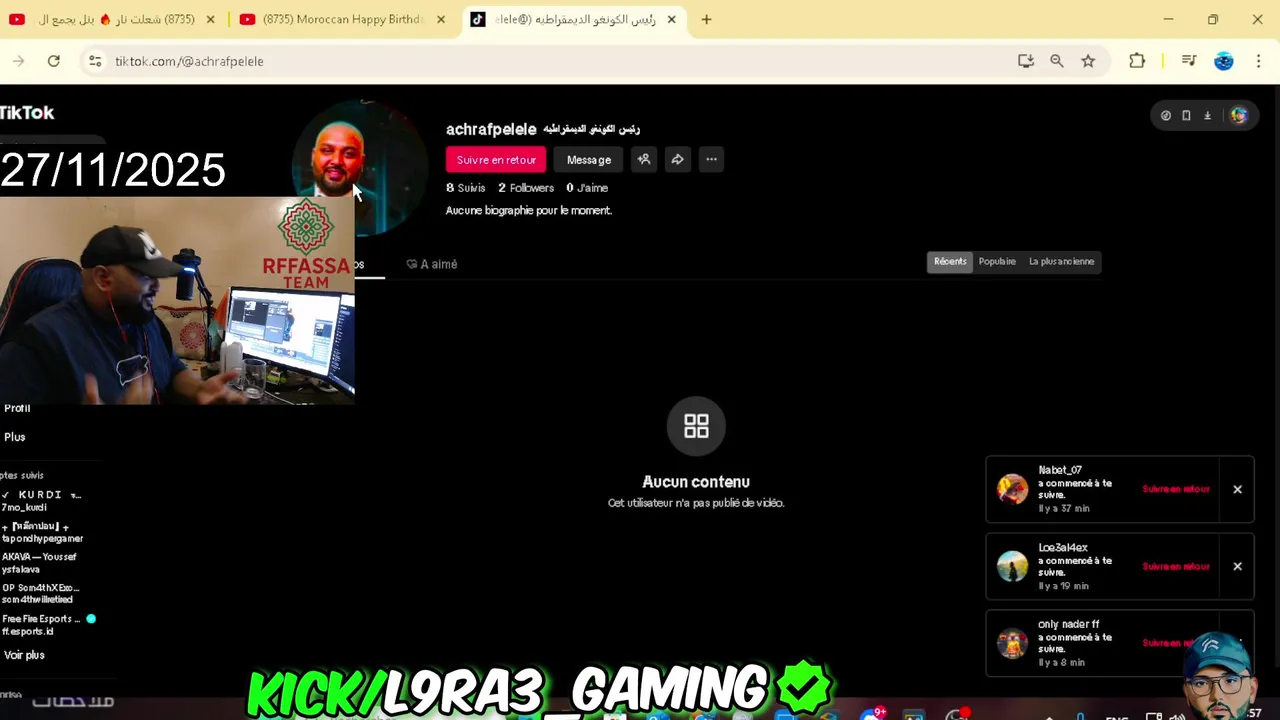Screen dimensions: 1280x720
Task: Open the Profil sidebar item
Action: [x=17, y=408]
